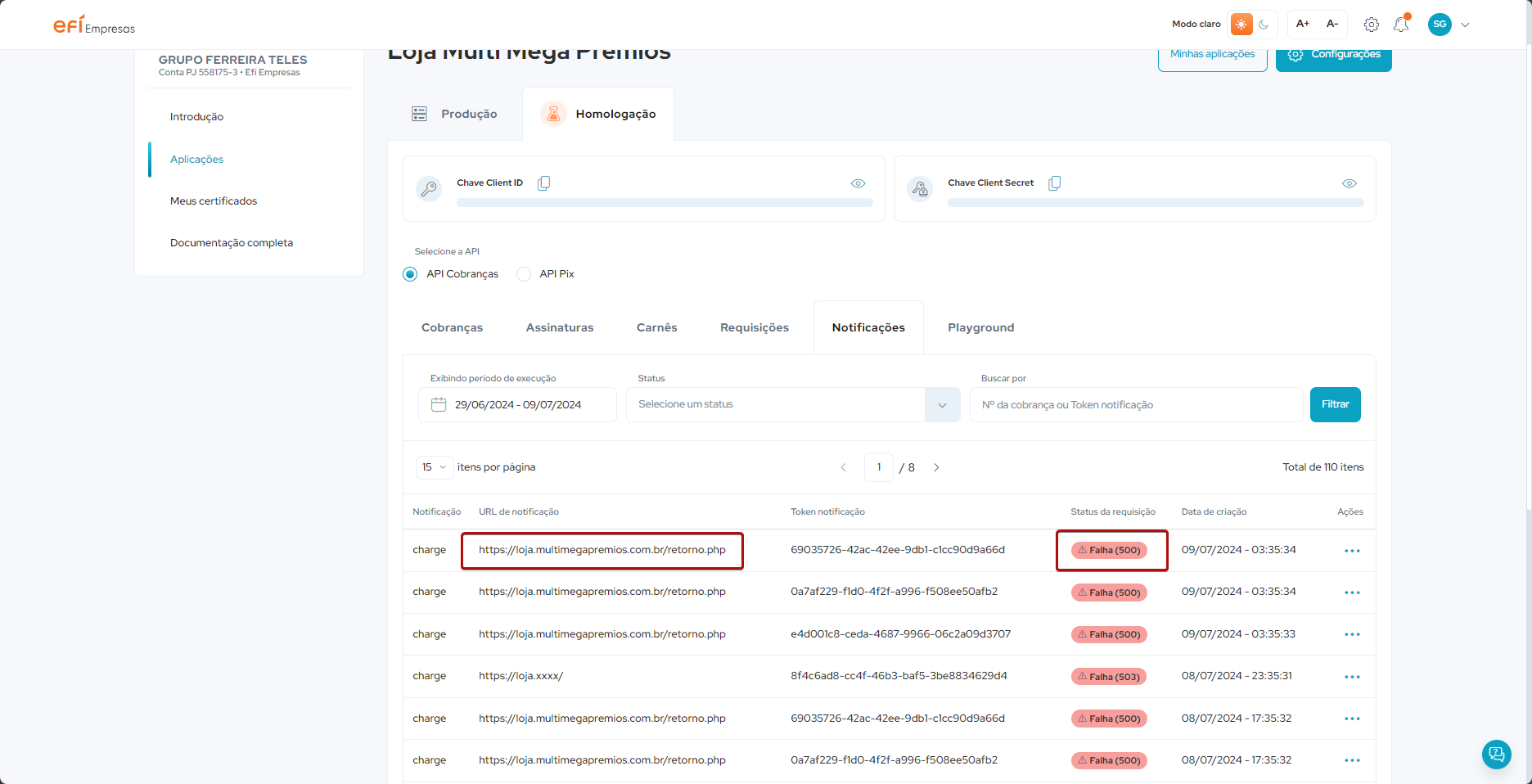Open actions menu for 0a7af229 08/07/2024 row

tap(1352, 761)
